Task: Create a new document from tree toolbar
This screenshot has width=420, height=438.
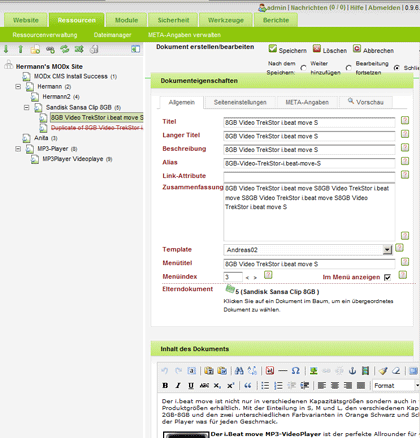Action: click(x=35, y=49)
